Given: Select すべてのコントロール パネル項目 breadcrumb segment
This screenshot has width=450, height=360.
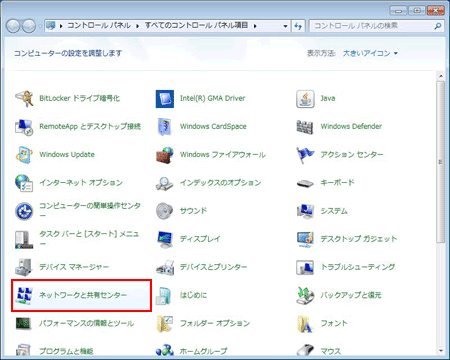Looking at the screenshot, I should point(196,26).
